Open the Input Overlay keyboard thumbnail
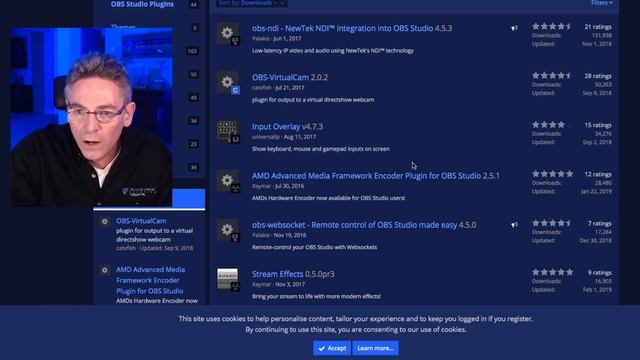The height and width of the screenshot is (360, 640). (x=227, y=131)
